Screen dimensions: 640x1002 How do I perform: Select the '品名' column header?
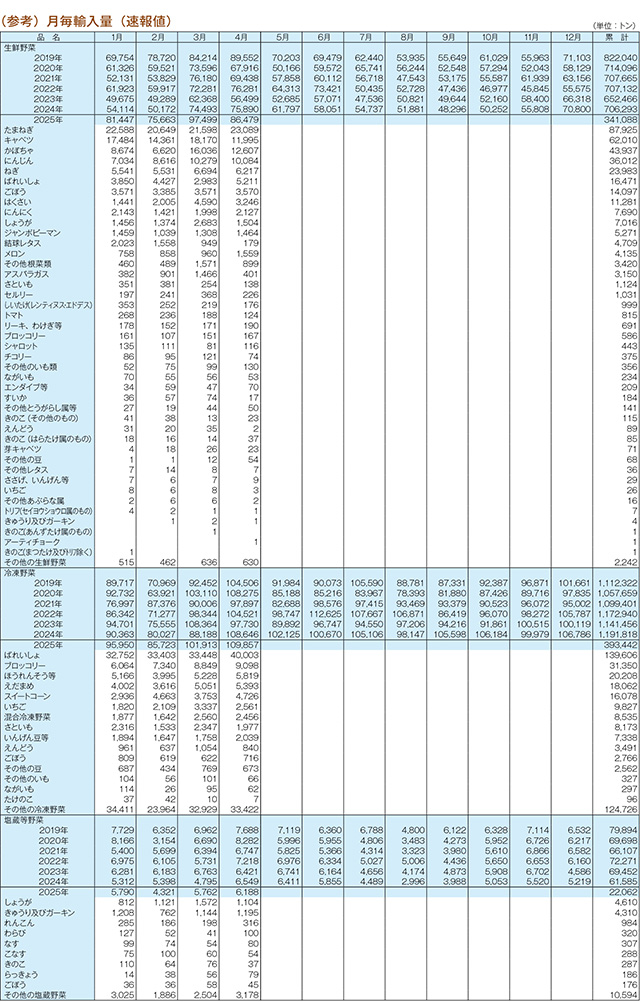pos(48,37)
